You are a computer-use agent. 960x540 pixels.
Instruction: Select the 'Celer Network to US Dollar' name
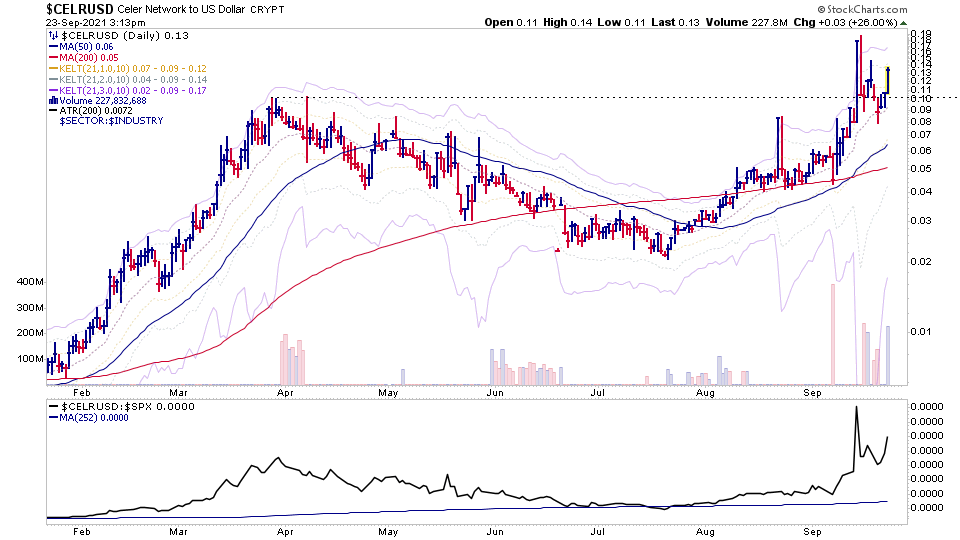(181, 10)
